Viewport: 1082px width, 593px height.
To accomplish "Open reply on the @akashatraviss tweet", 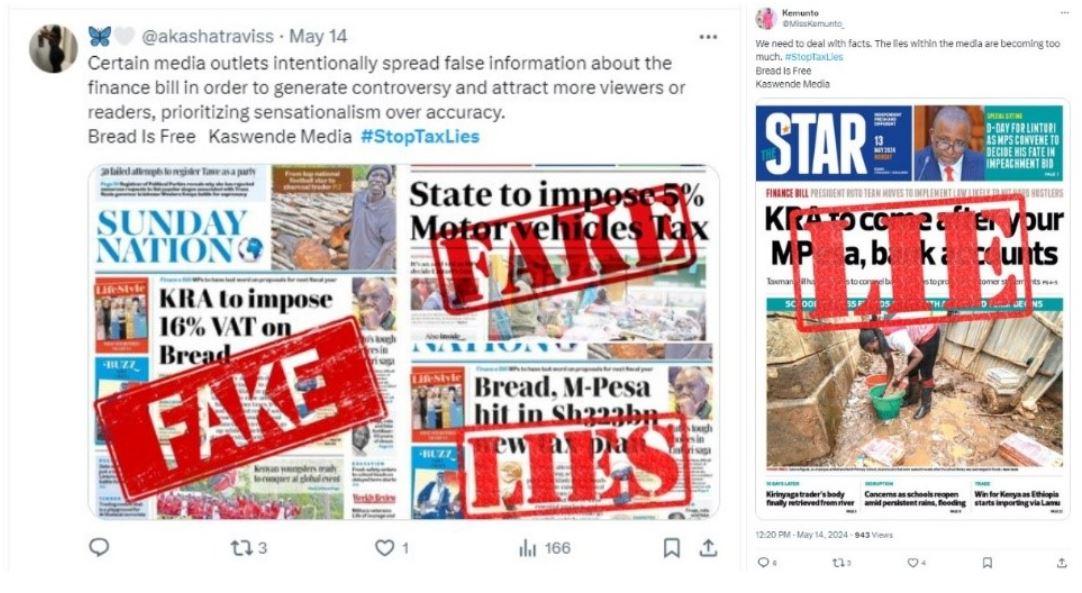I will [99, 547].
